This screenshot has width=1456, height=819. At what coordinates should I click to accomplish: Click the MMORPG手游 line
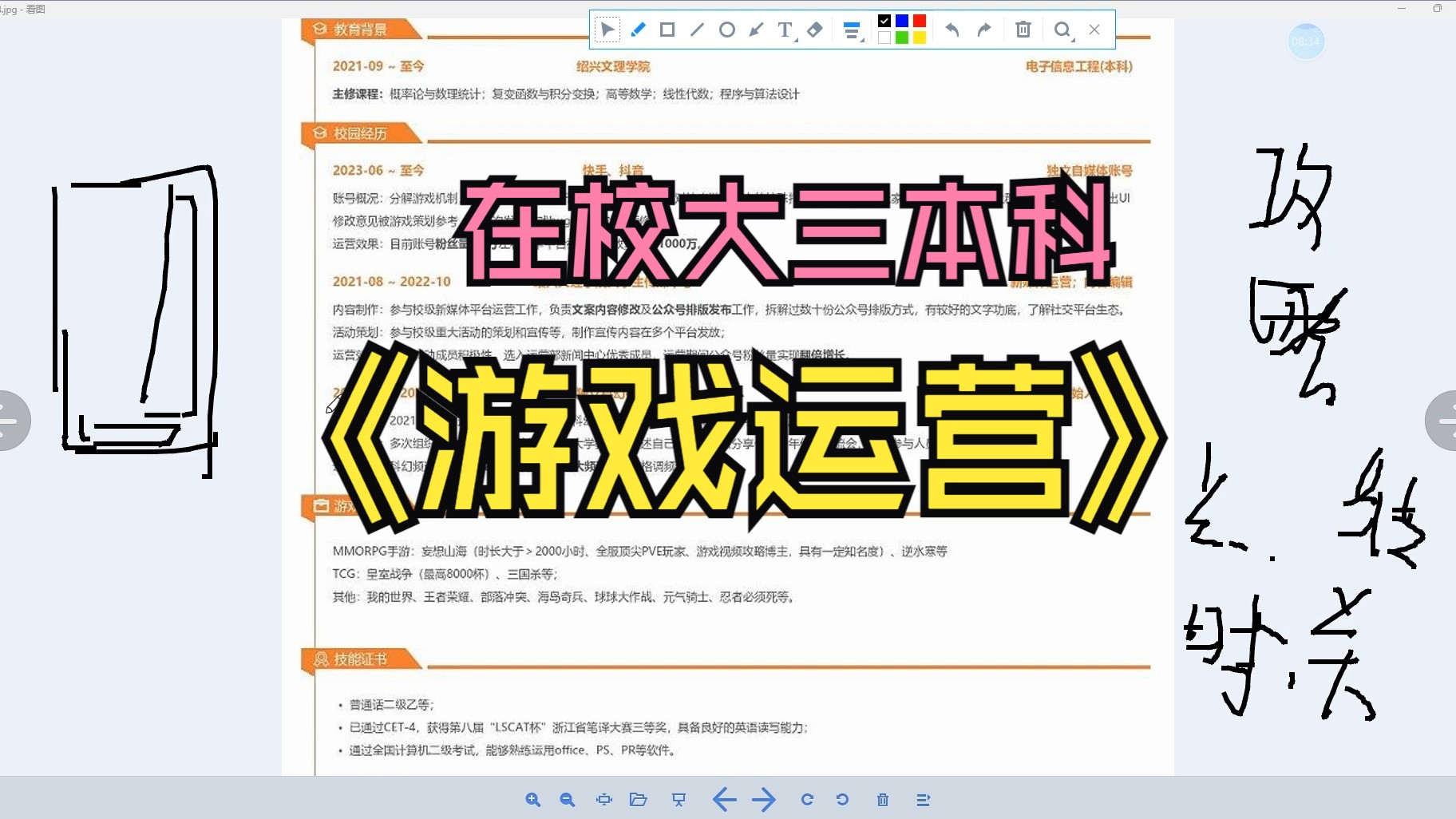point(640,552)
